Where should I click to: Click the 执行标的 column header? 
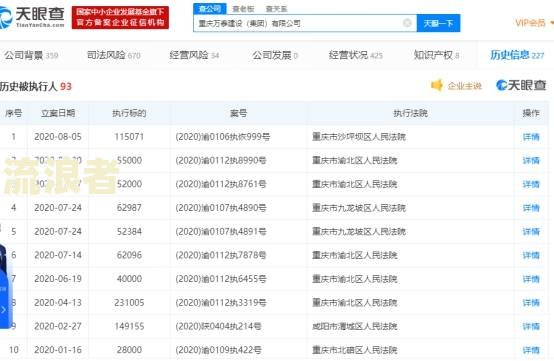pyautogui.click(x=129, y=113)
